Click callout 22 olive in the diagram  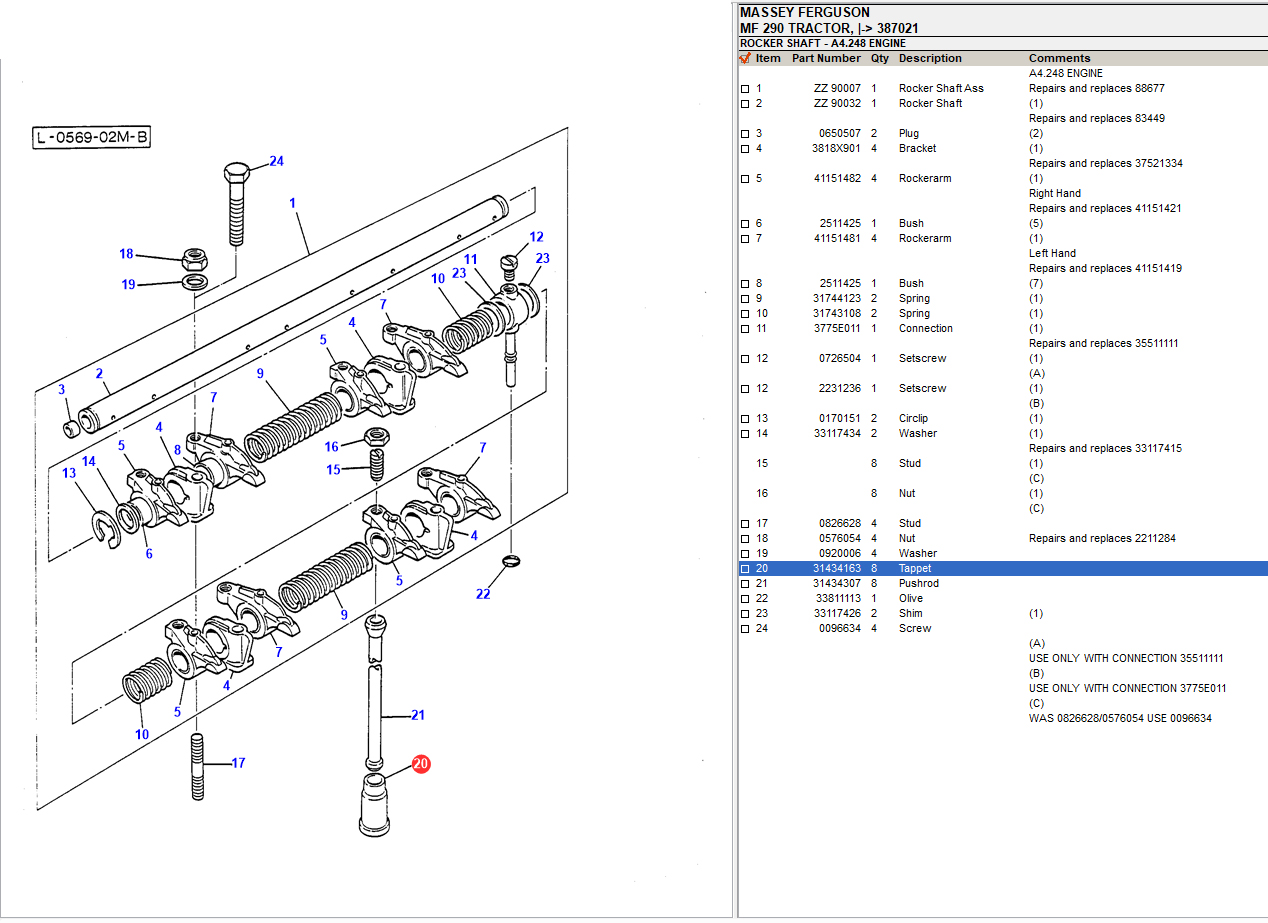483,594
